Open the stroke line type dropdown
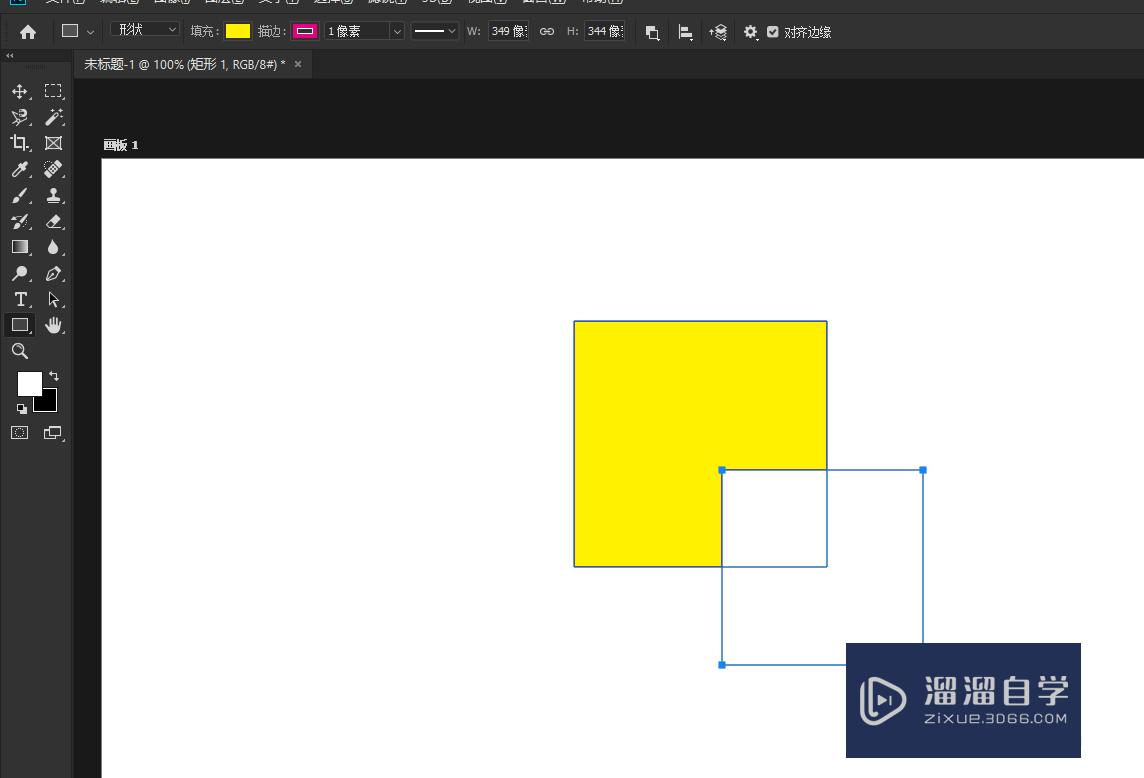1144x778 pixels. 434,31
